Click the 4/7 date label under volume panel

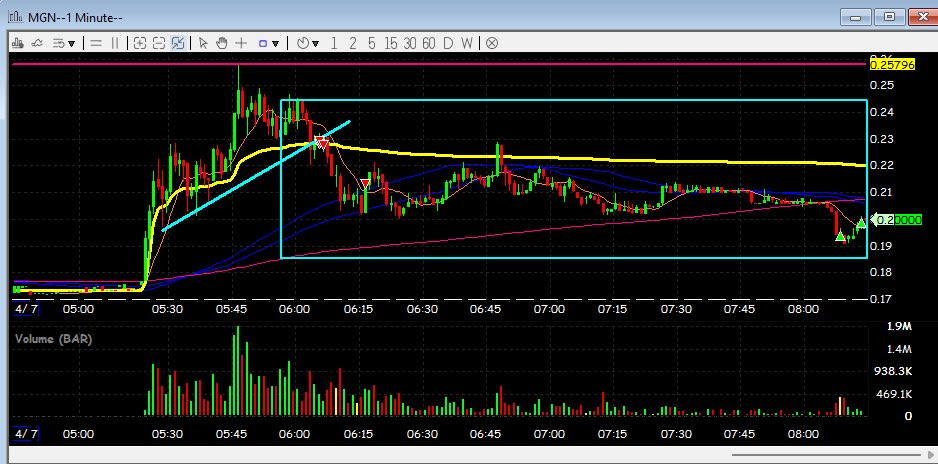(26, 434)
